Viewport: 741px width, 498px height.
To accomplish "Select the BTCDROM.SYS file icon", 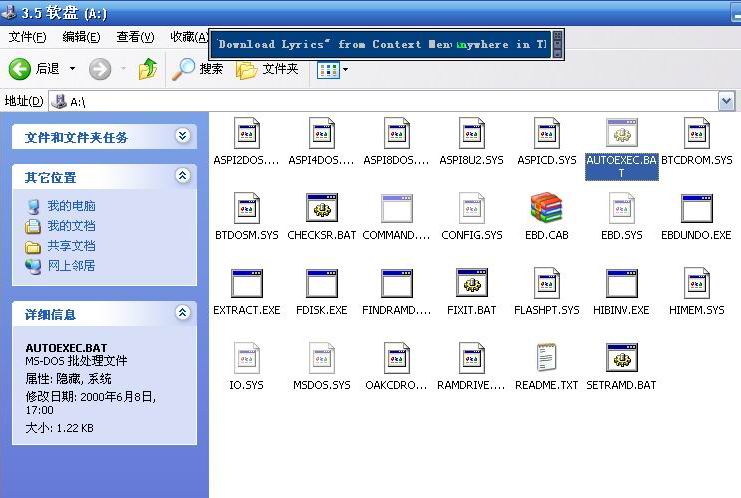I will [x=697, y=133].
